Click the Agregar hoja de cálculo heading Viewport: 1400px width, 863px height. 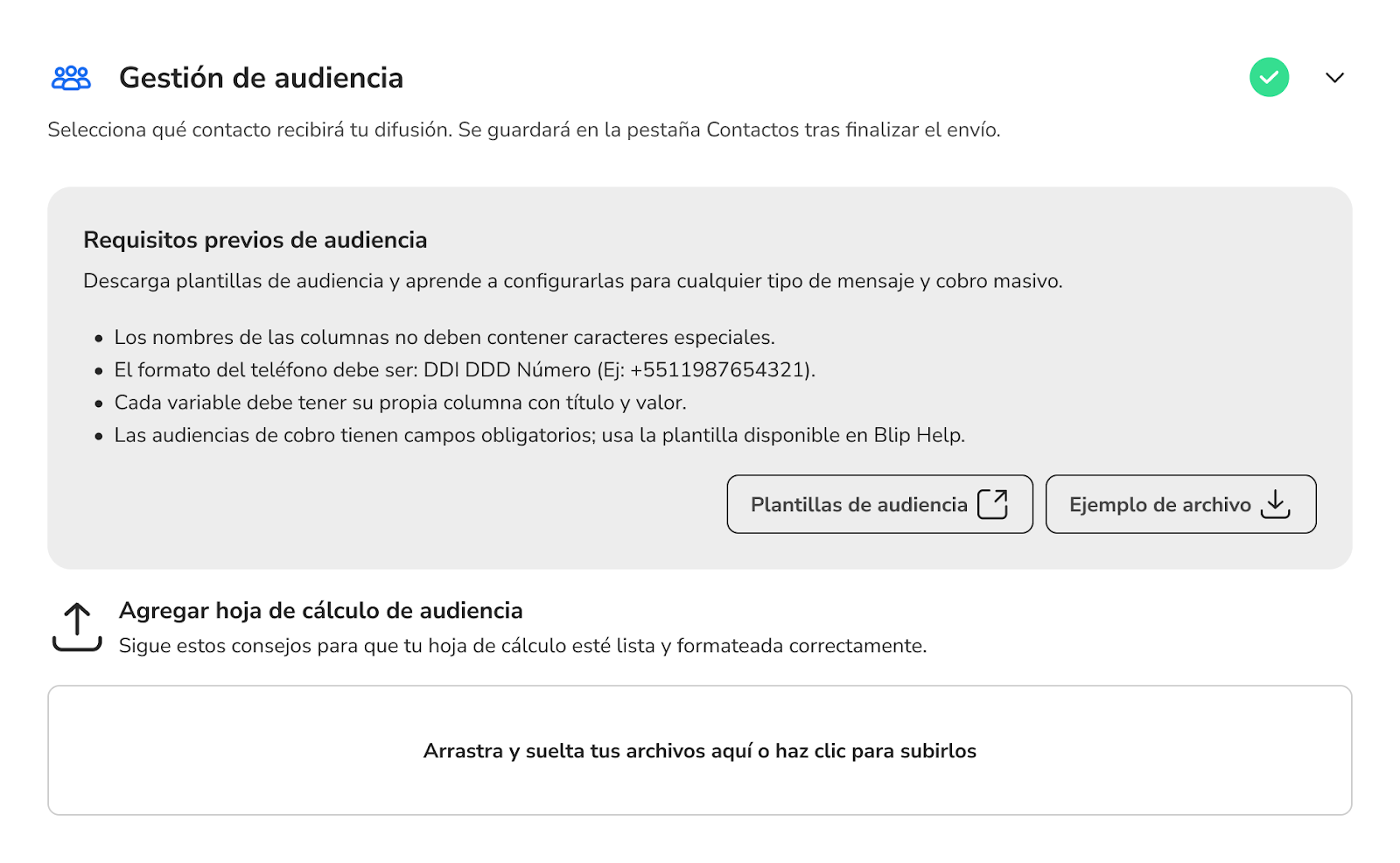(320, 611)
